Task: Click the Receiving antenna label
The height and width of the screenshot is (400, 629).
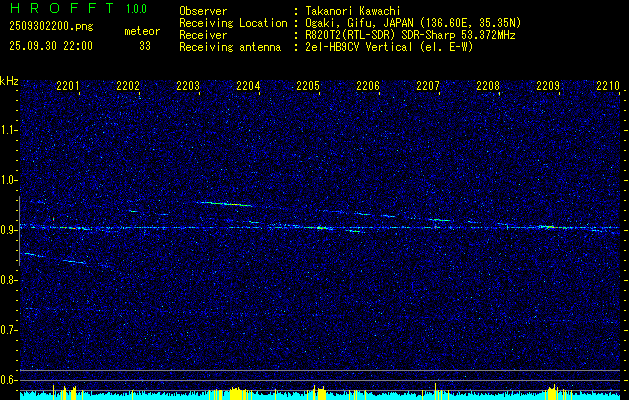Action: tap(230, 47)
